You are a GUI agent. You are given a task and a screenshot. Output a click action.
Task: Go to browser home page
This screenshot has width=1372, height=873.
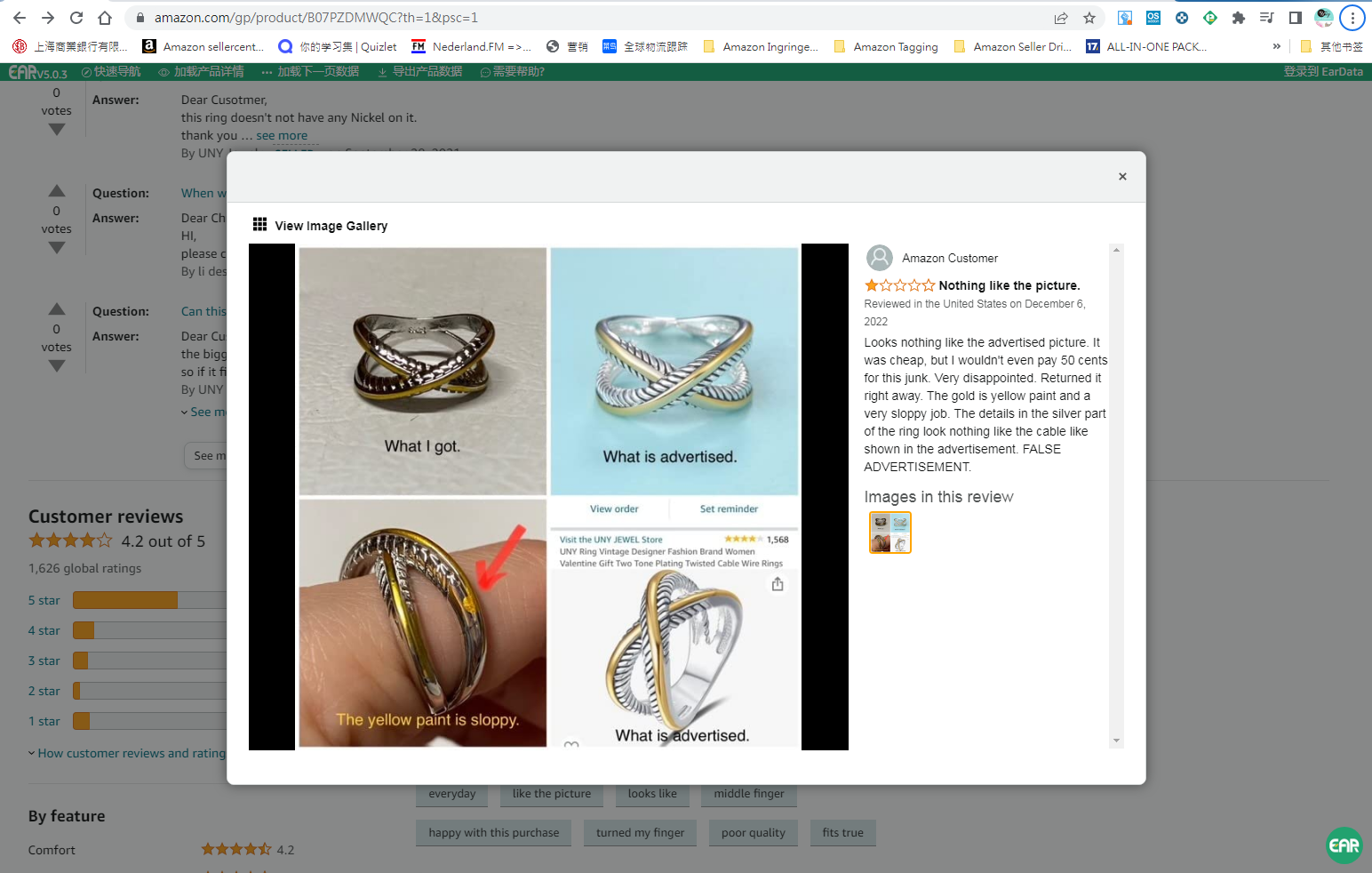coord(105,18)
